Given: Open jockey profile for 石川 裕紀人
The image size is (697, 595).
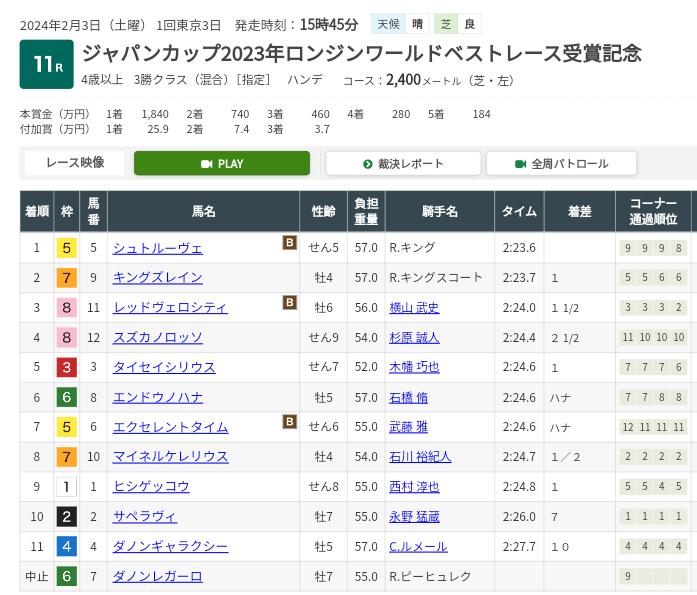Looking at the screenshot, I should pos(420,457).
